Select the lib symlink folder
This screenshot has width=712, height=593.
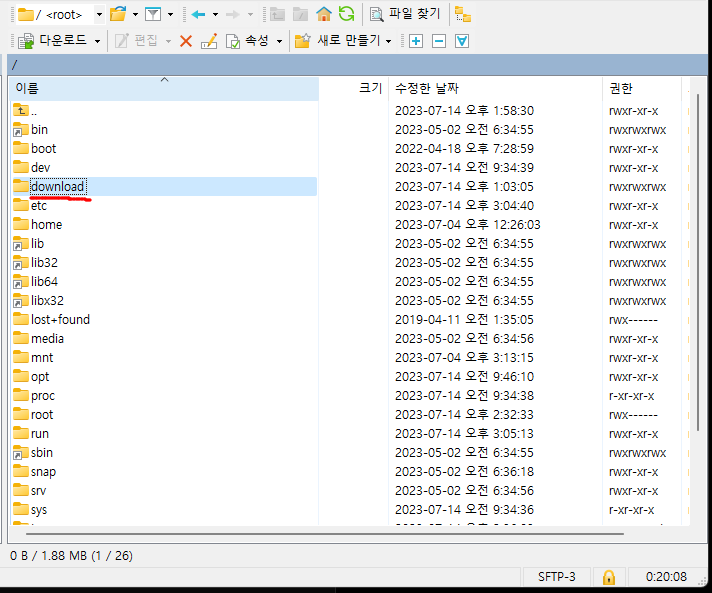[164, 243]
